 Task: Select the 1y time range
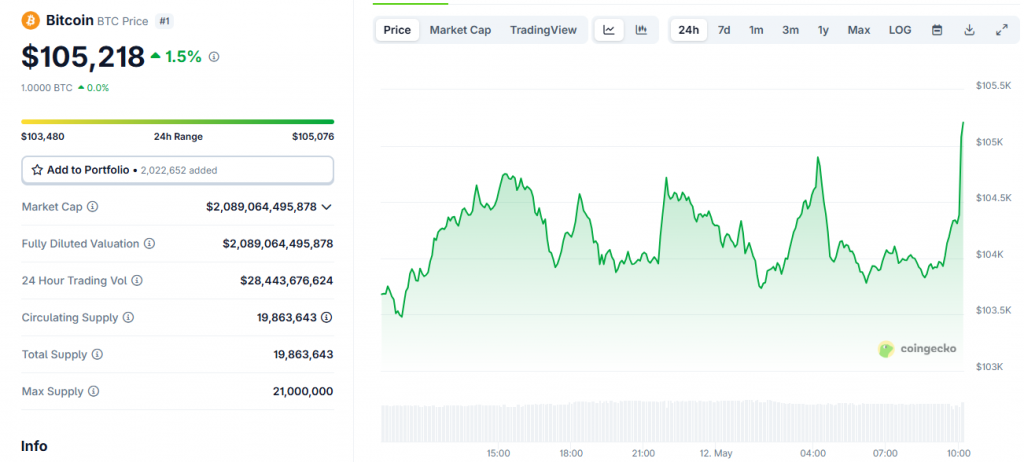(824, 30)
